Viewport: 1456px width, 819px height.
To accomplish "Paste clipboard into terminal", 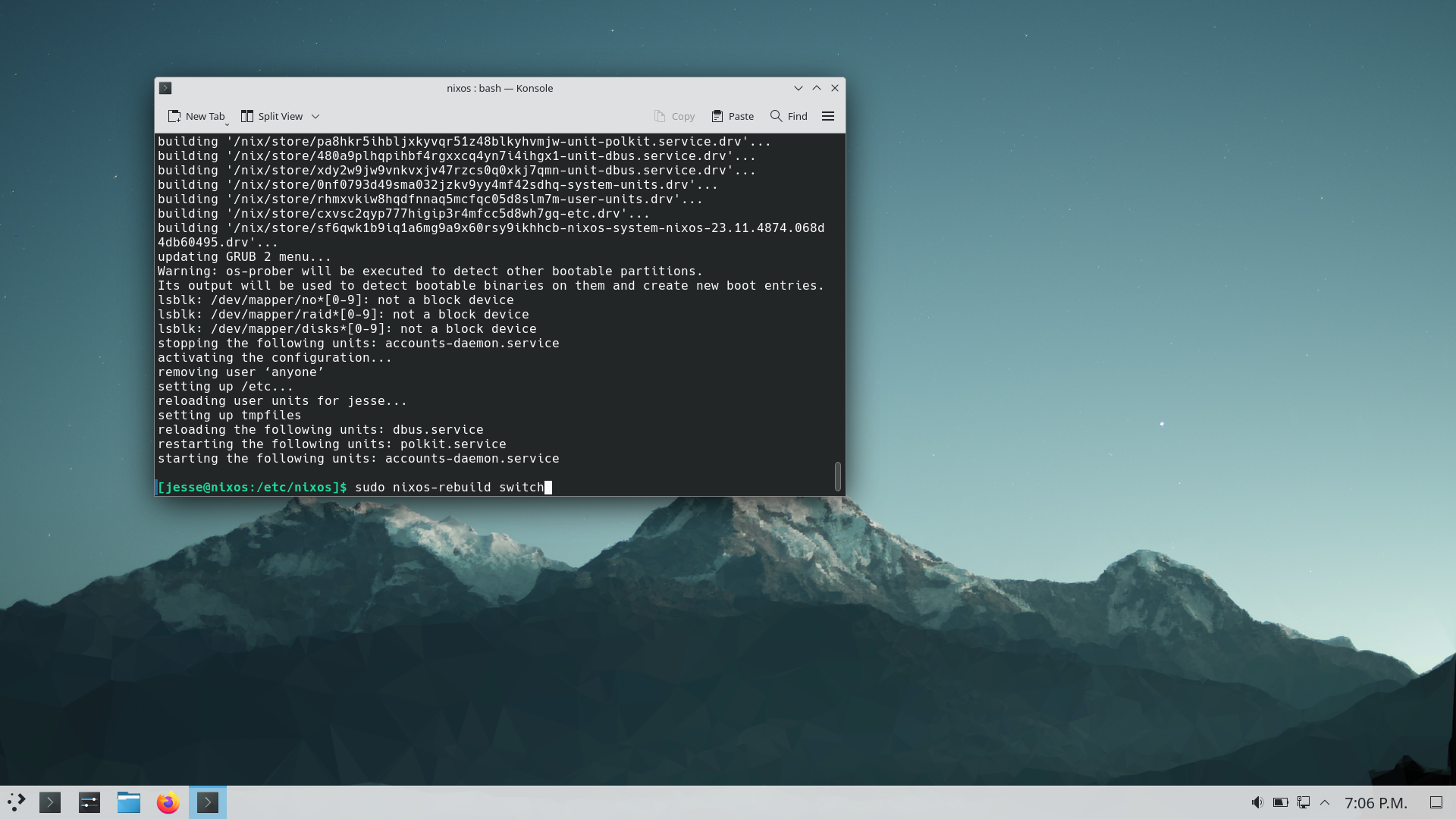I will point(733,116).
